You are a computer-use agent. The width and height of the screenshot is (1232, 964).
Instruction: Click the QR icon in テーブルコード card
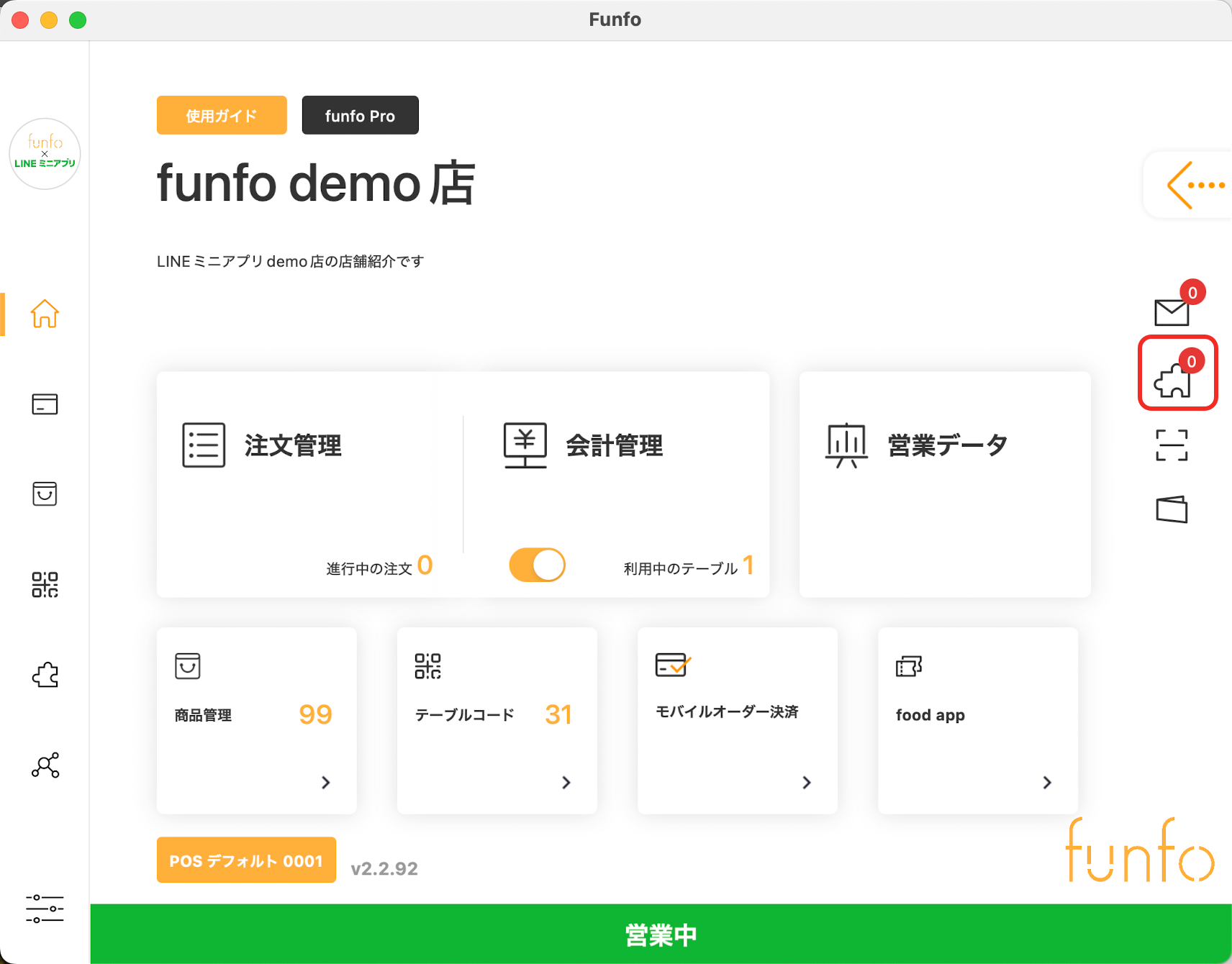pyautogui.click(x=427, y=666)
